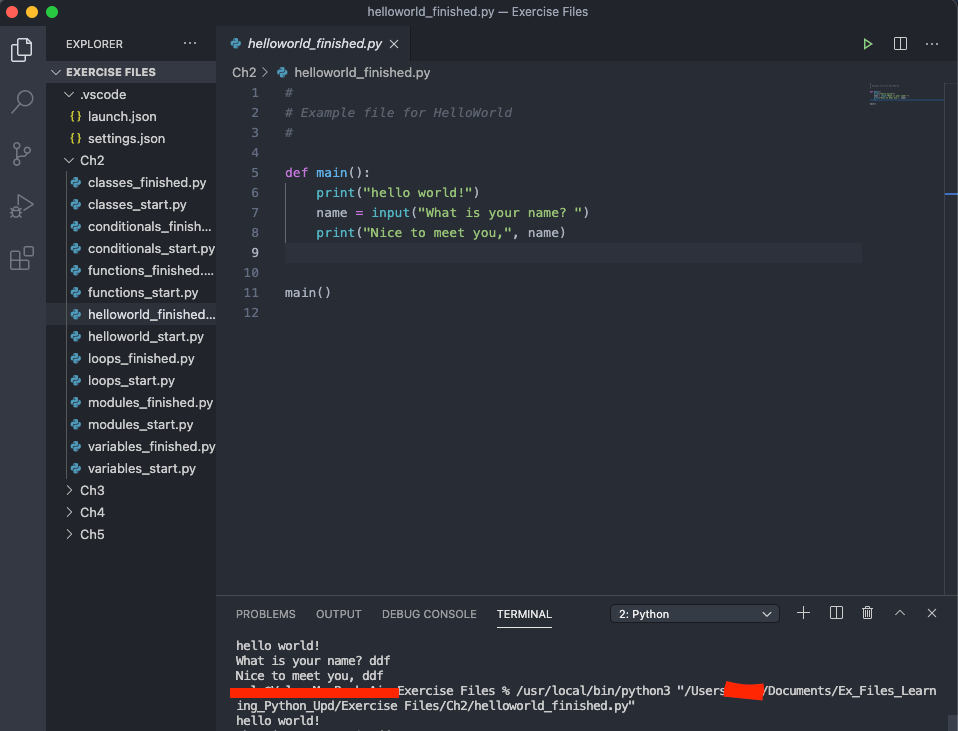The image size is (958, 731).
Task: Create a new terminal with plus icon
Action: [x=803, y=613]
